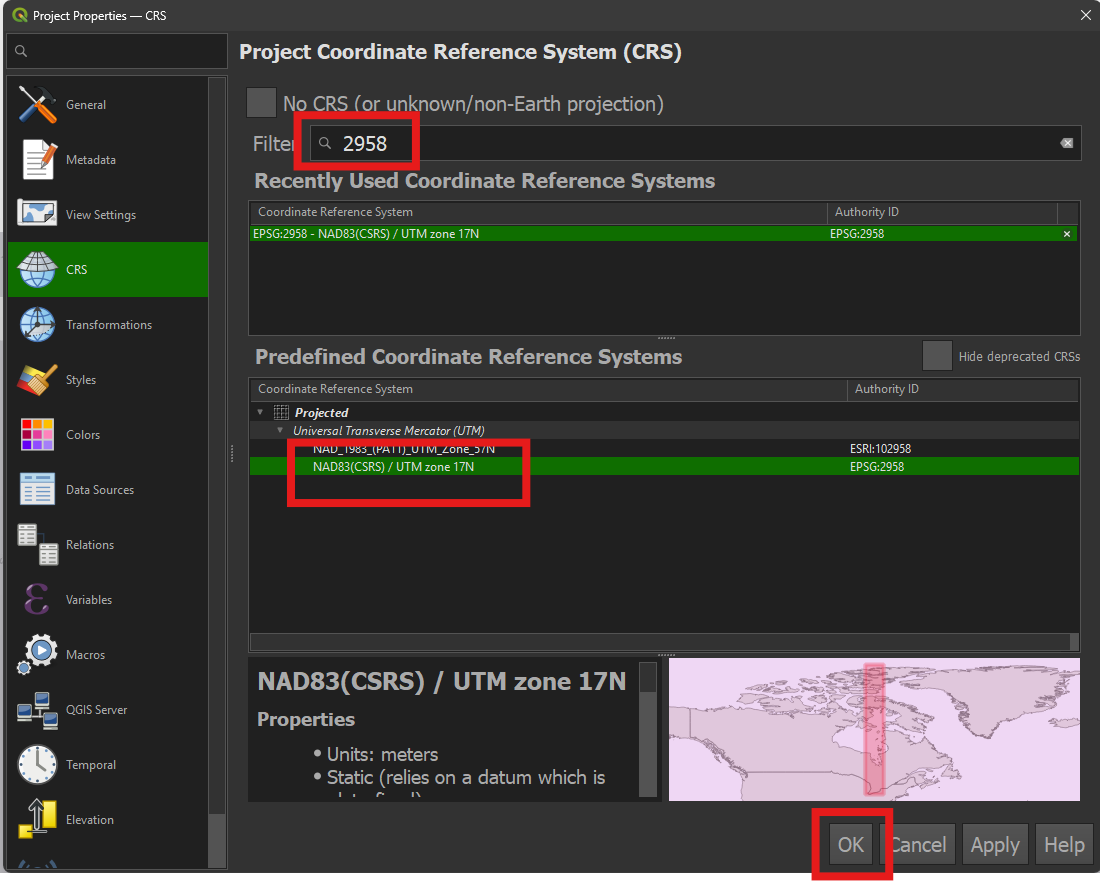Screen dimensions: 1100x881
Task: Collapse Universal Transverse Mercator group
Action: pyautogui.click(x=280, y=431)
